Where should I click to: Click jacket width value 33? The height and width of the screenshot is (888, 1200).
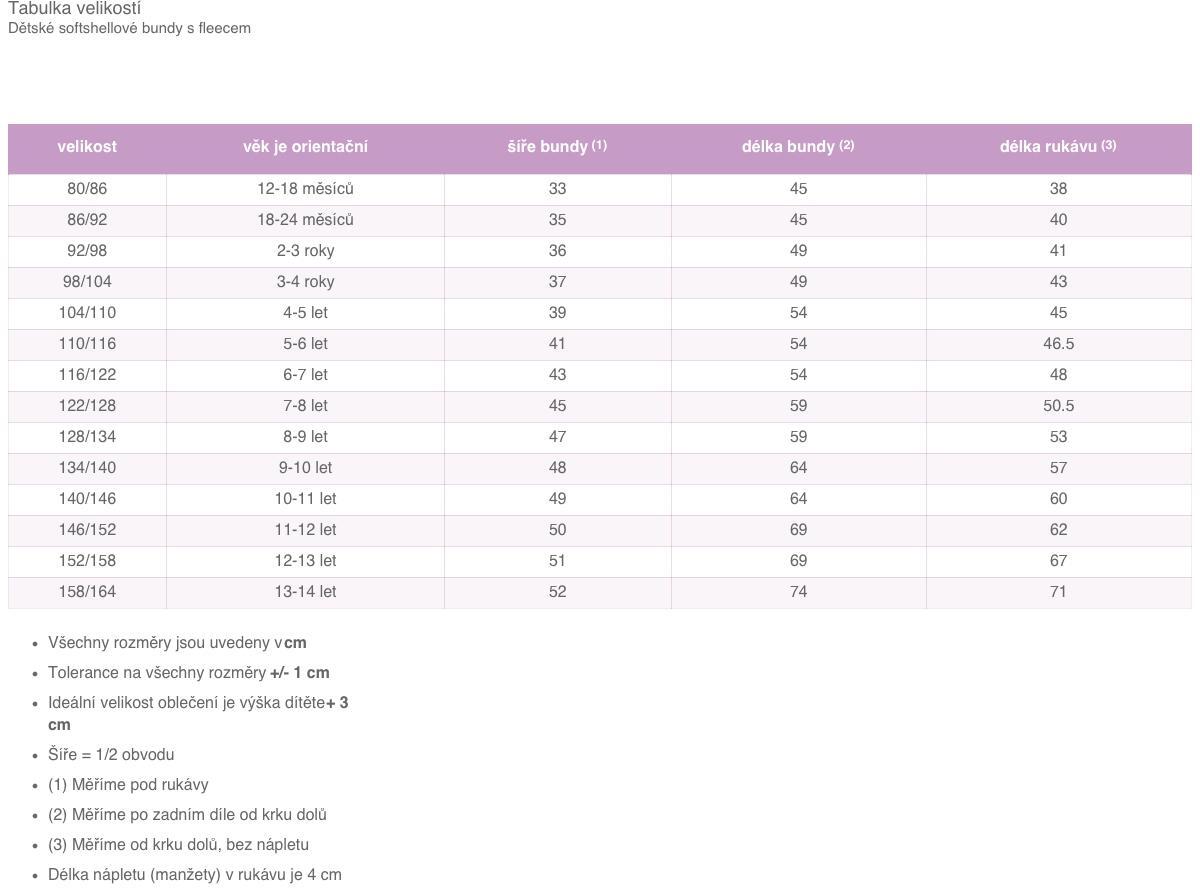pos(557,189)
